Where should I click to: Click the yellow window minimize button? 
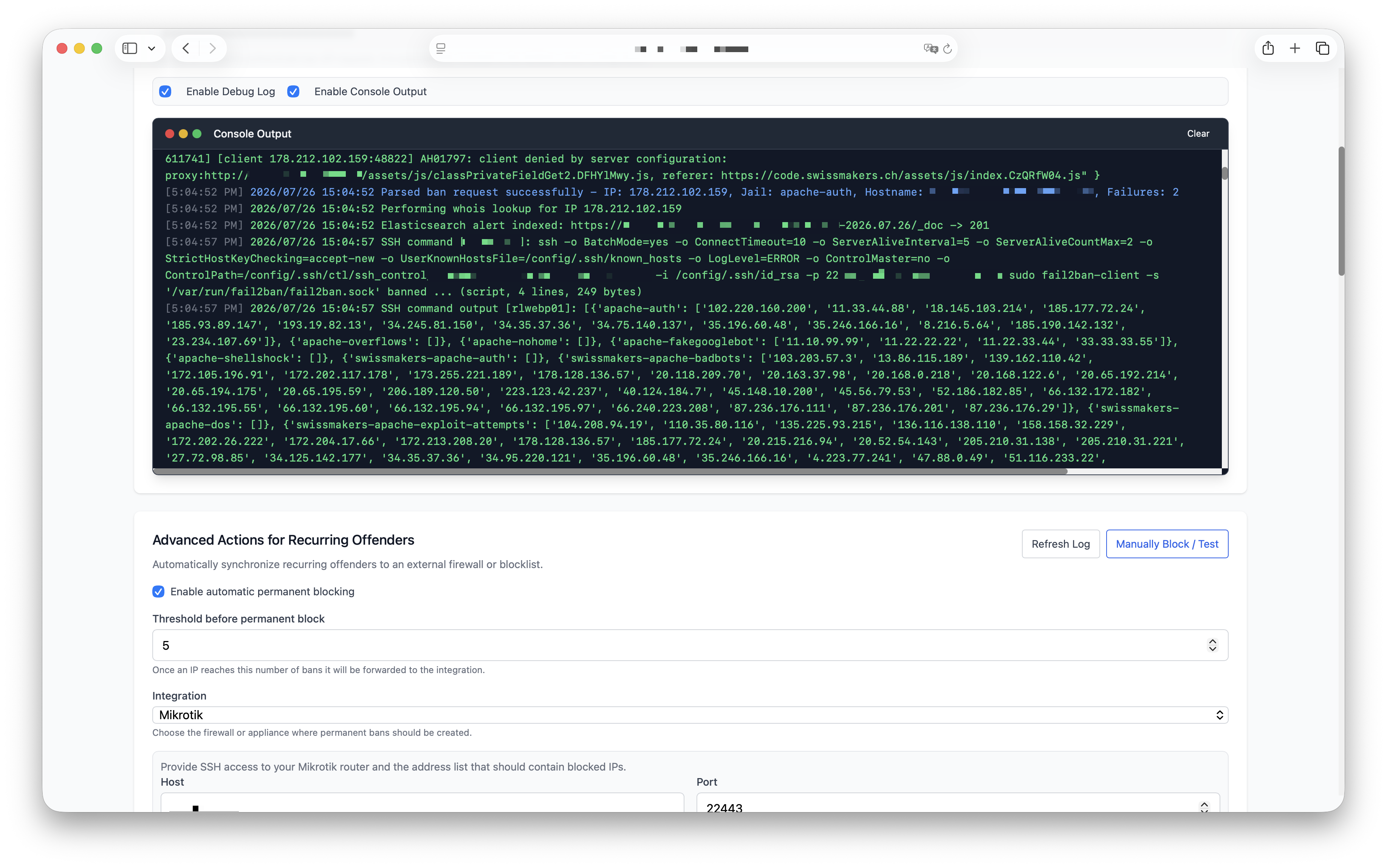(79, 48)
